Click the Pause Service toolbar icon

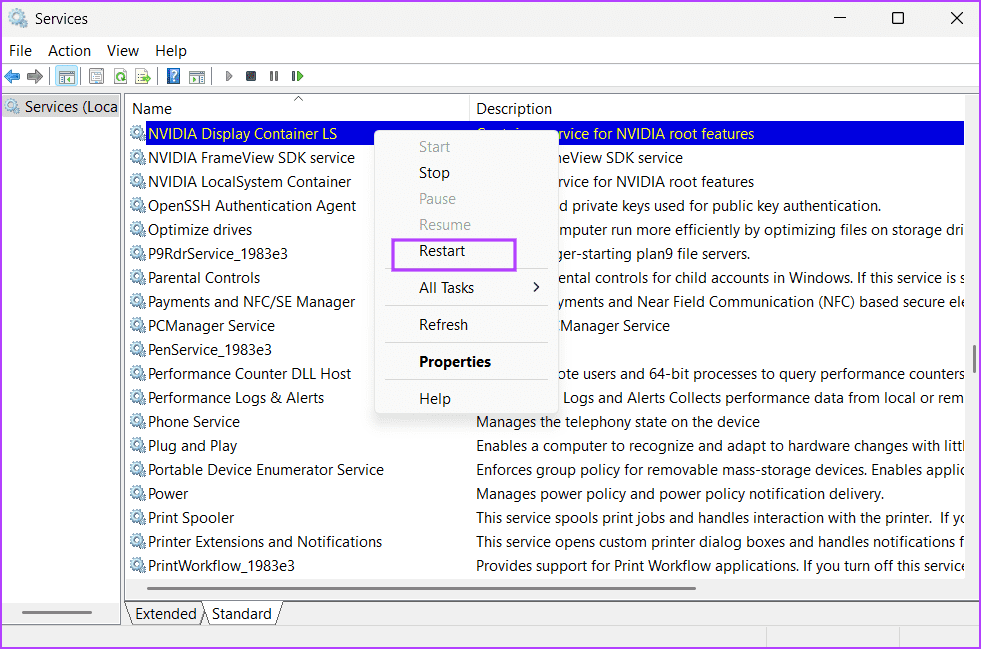coord(274,76)
